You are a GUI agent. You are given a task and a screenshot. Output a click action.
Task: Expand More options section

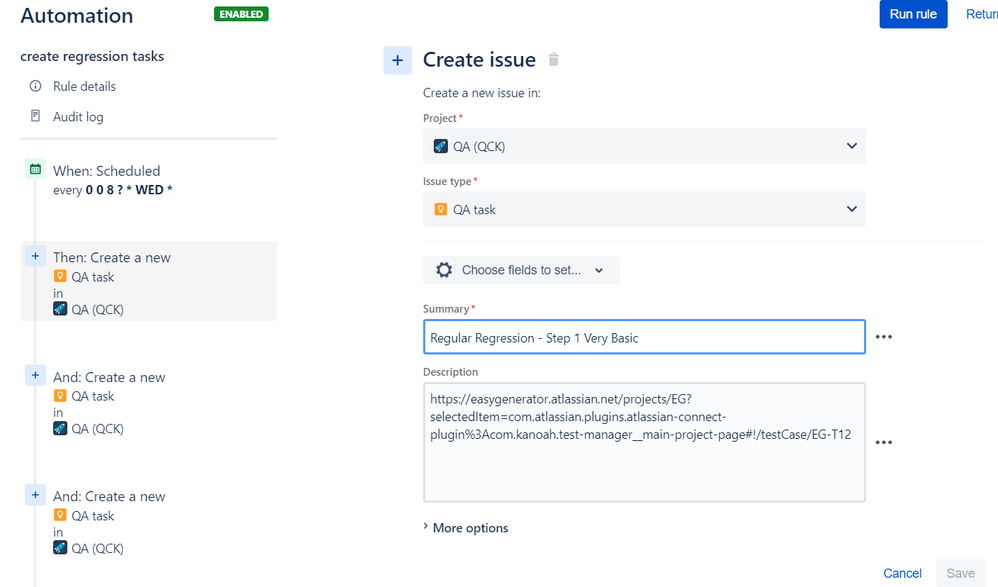click(466, 528)
